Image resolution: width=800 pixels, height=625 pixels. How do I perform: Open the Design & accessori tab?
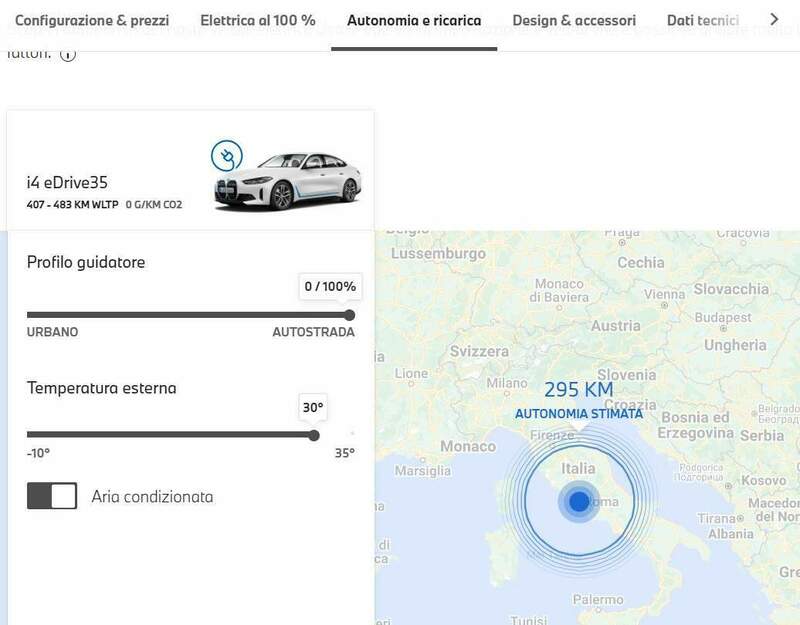pos(574,20)
